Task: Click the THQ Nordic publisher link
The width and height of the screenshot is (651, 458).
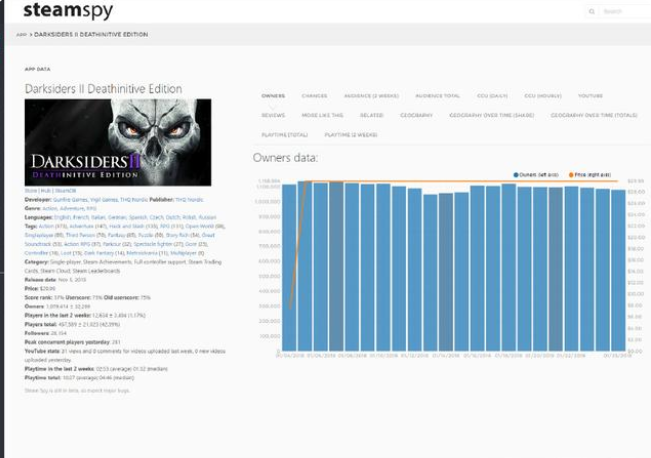Action: tap(189, 200)
